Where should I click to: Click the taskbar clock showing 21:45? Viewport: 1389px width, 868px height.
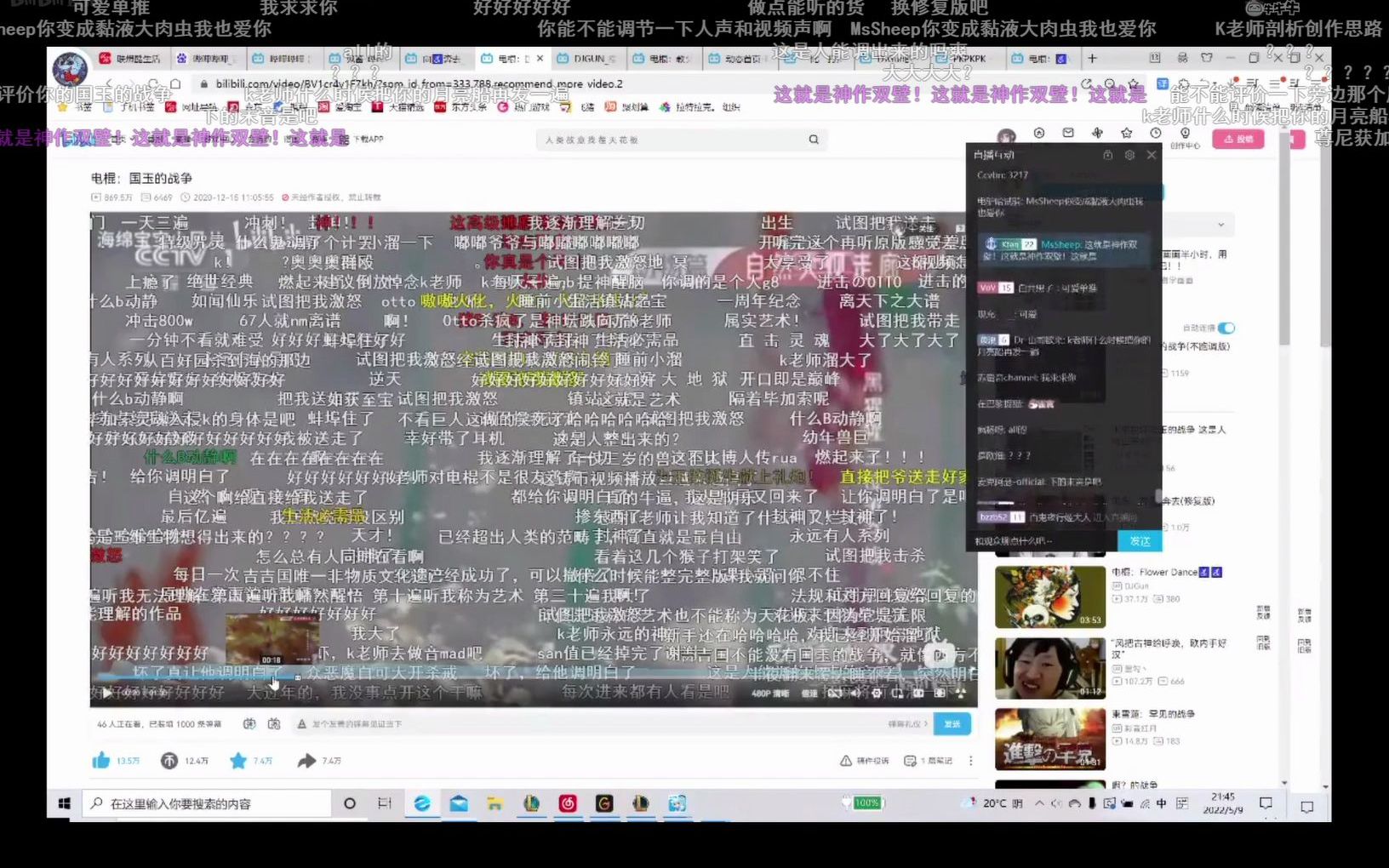(x=1223, y=803)
